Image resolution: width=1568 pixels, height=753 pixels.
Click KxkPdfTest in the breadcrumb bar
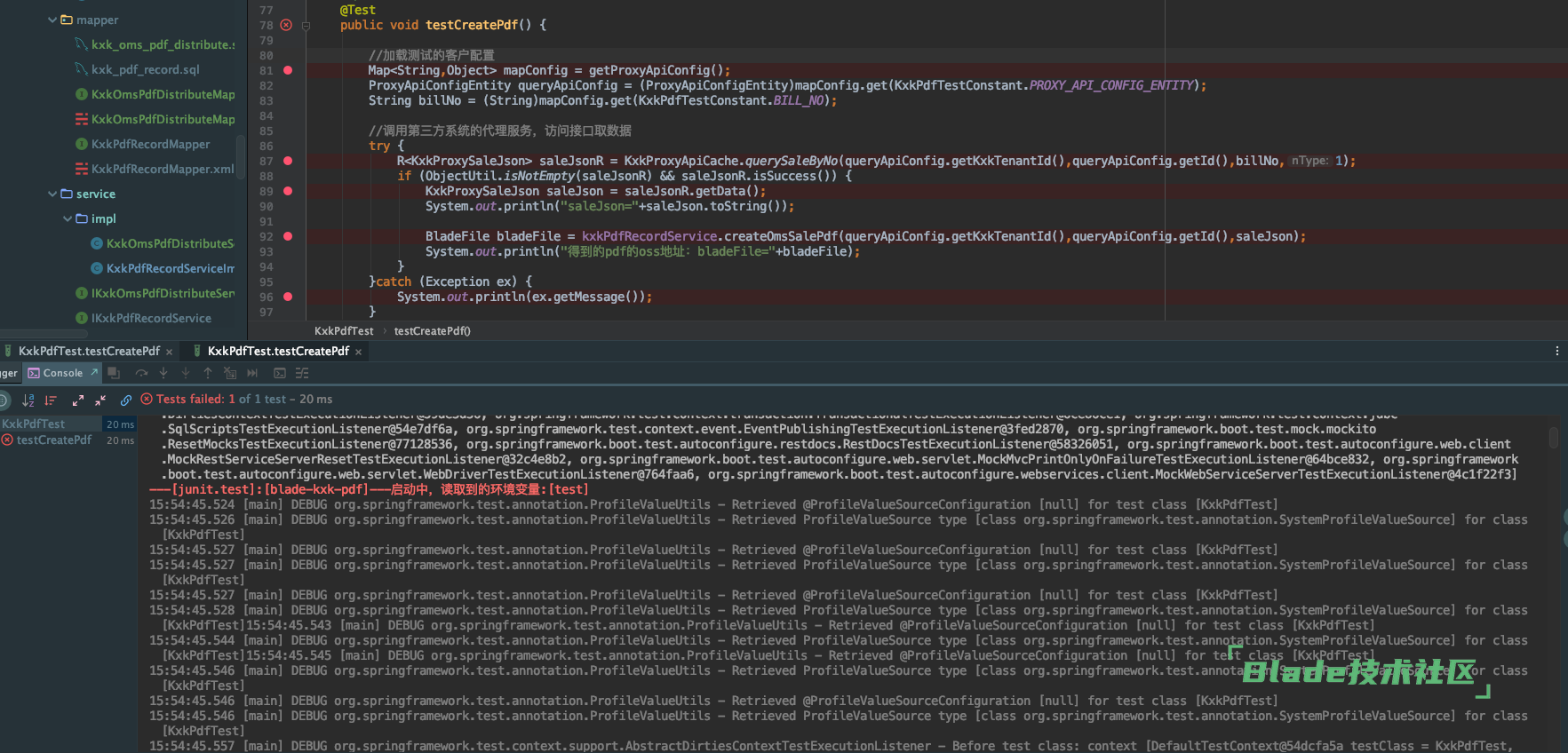tap(344, 331)
